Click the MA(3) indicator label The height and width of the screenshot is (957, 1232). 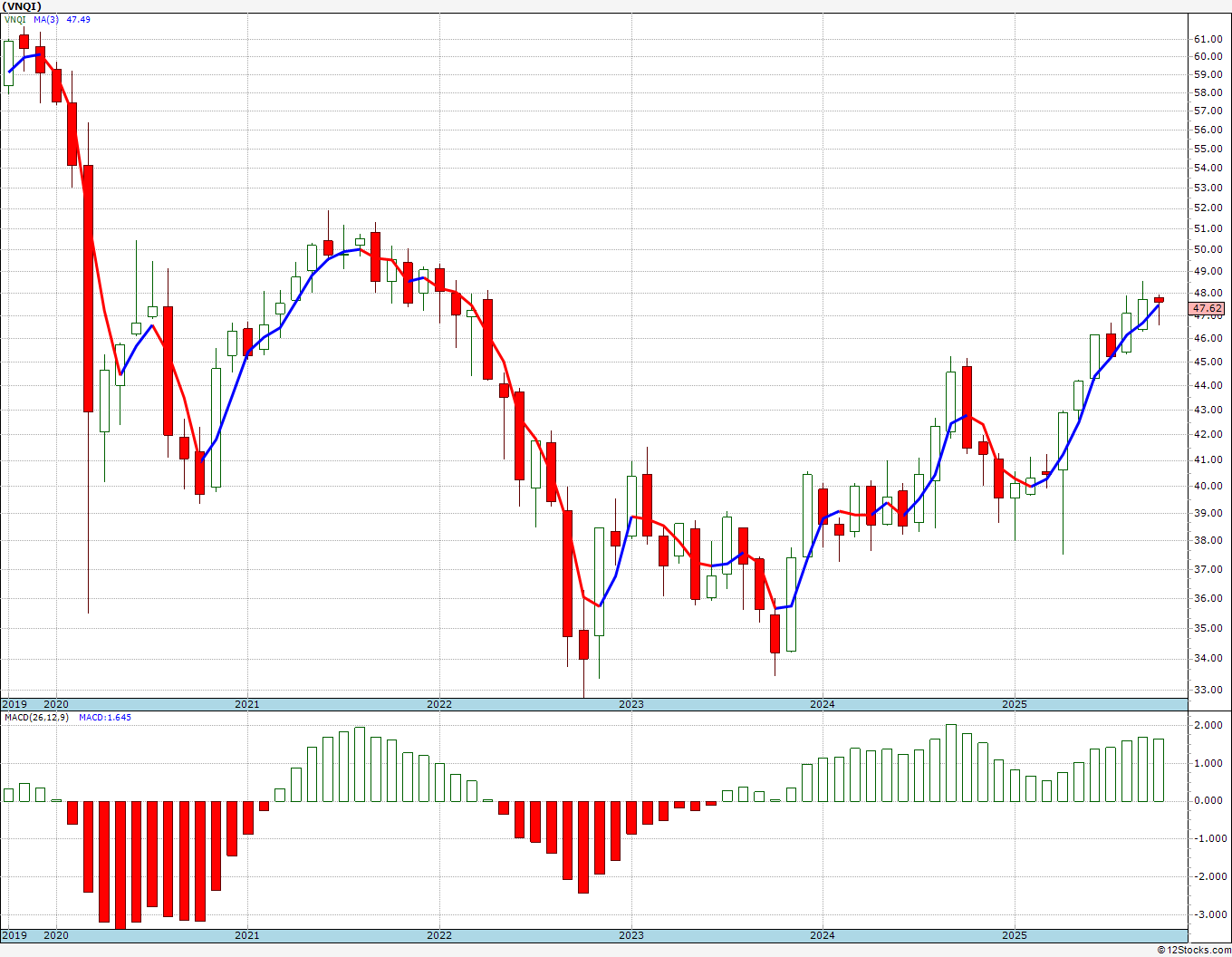46,20
